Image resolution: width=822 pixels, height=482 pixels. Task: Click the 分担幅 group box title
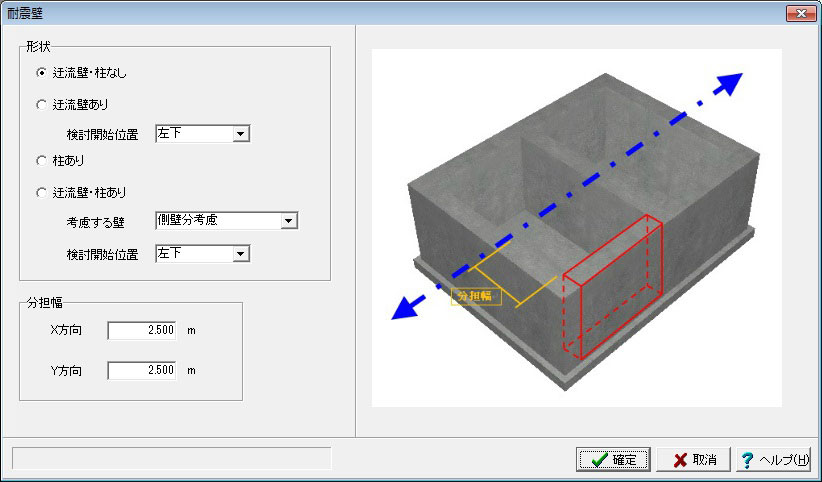45,303
